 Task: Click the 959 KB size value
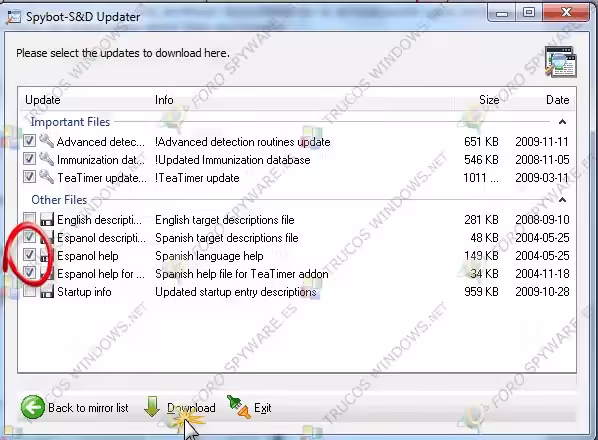pos(481,292)
